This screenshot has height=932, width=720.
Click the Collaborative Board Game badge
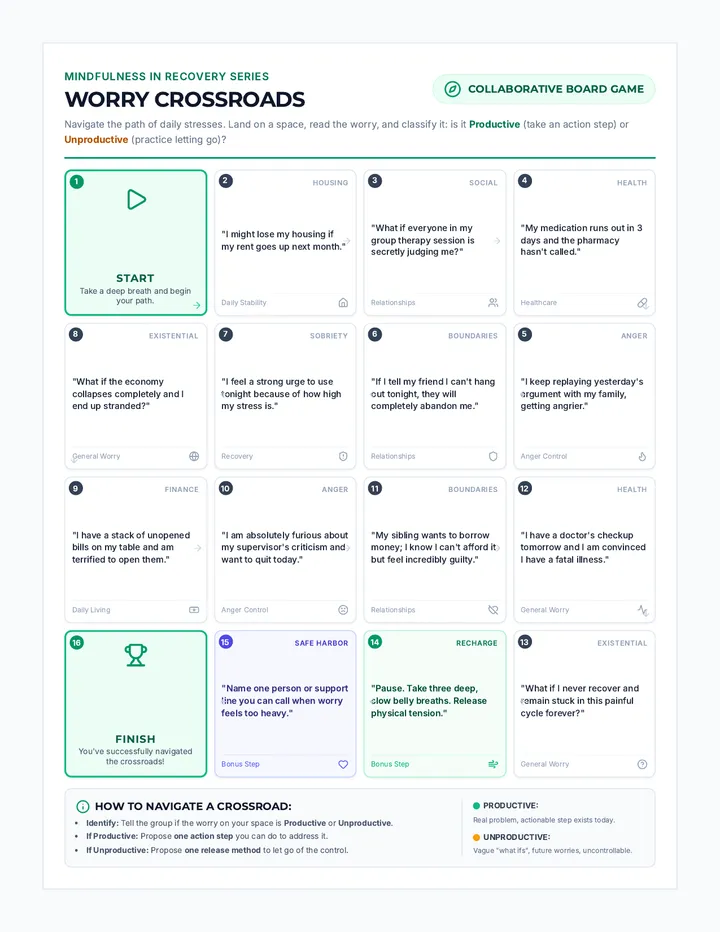(543, 89)
